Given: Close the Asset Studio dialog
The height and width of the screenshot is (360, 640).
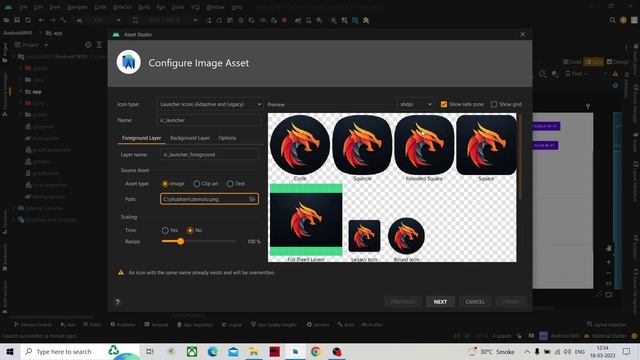Looking at the screenshot, I should (522, 35).
